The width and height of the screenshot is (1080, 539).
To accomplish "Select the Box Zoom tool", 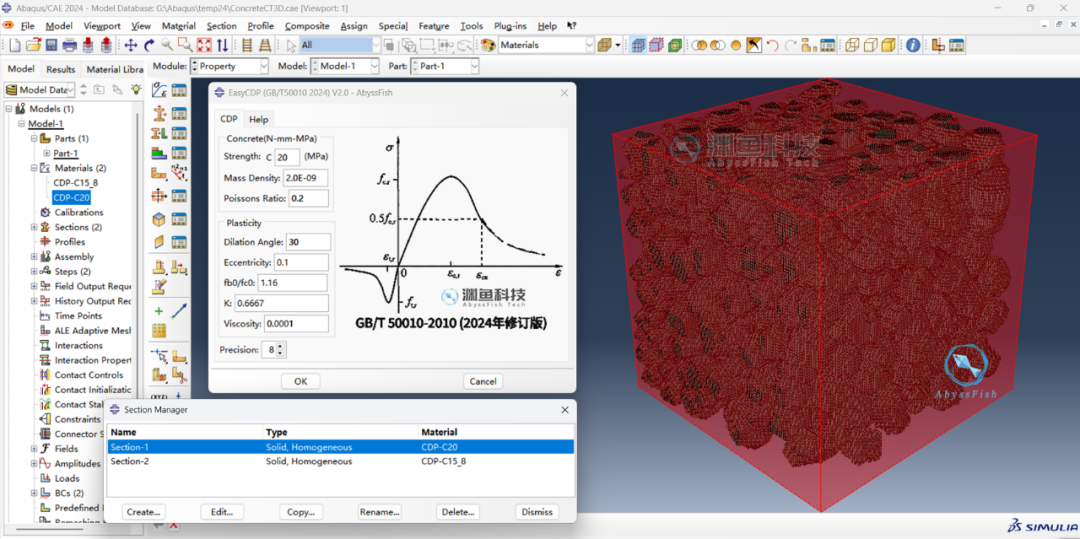I will click(x=185, y=45).
